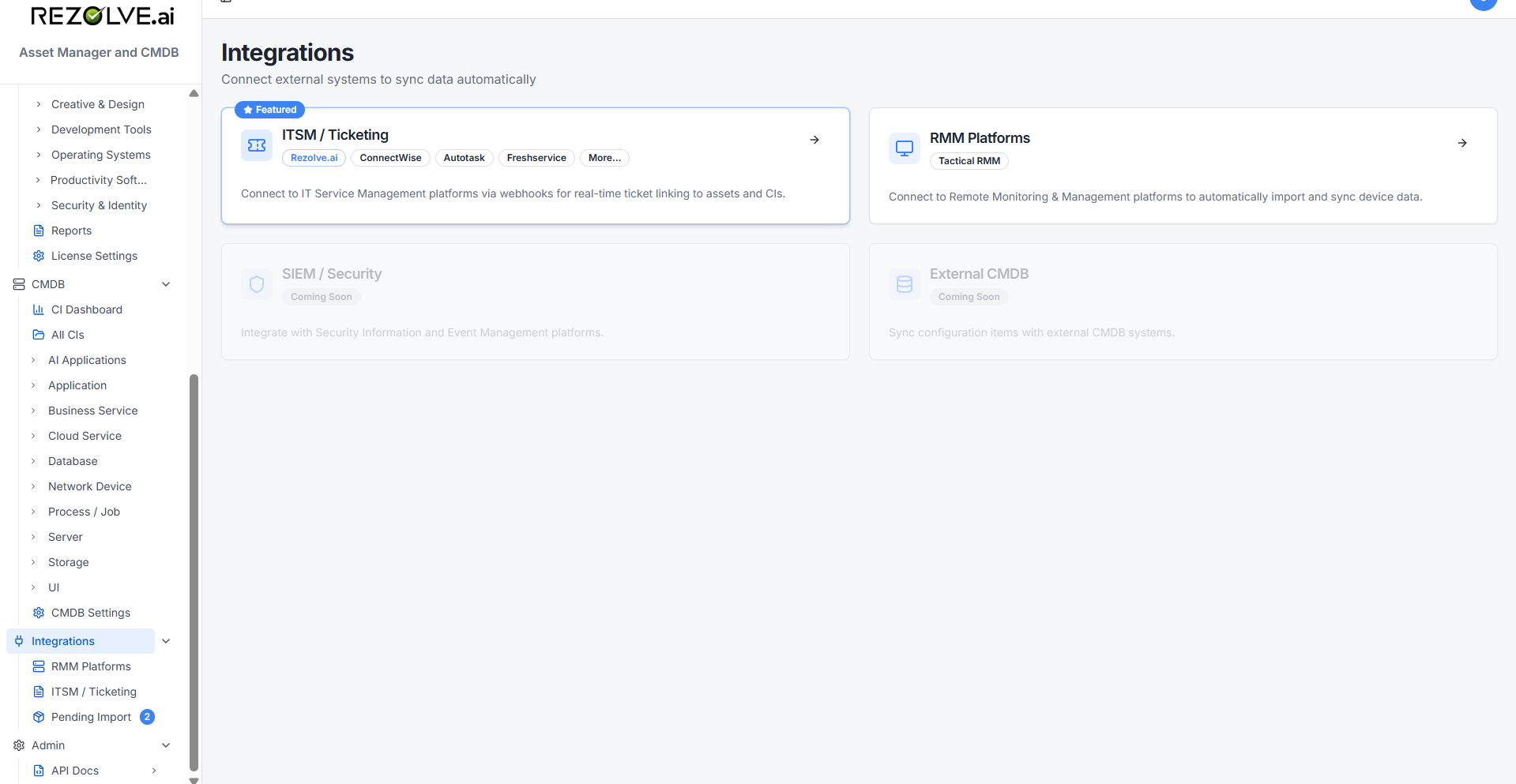The height and width of the screenshot is (784, 1516).
Task: Click the ITSM / Ticketing card ticket icon
Action: [257, 145]
